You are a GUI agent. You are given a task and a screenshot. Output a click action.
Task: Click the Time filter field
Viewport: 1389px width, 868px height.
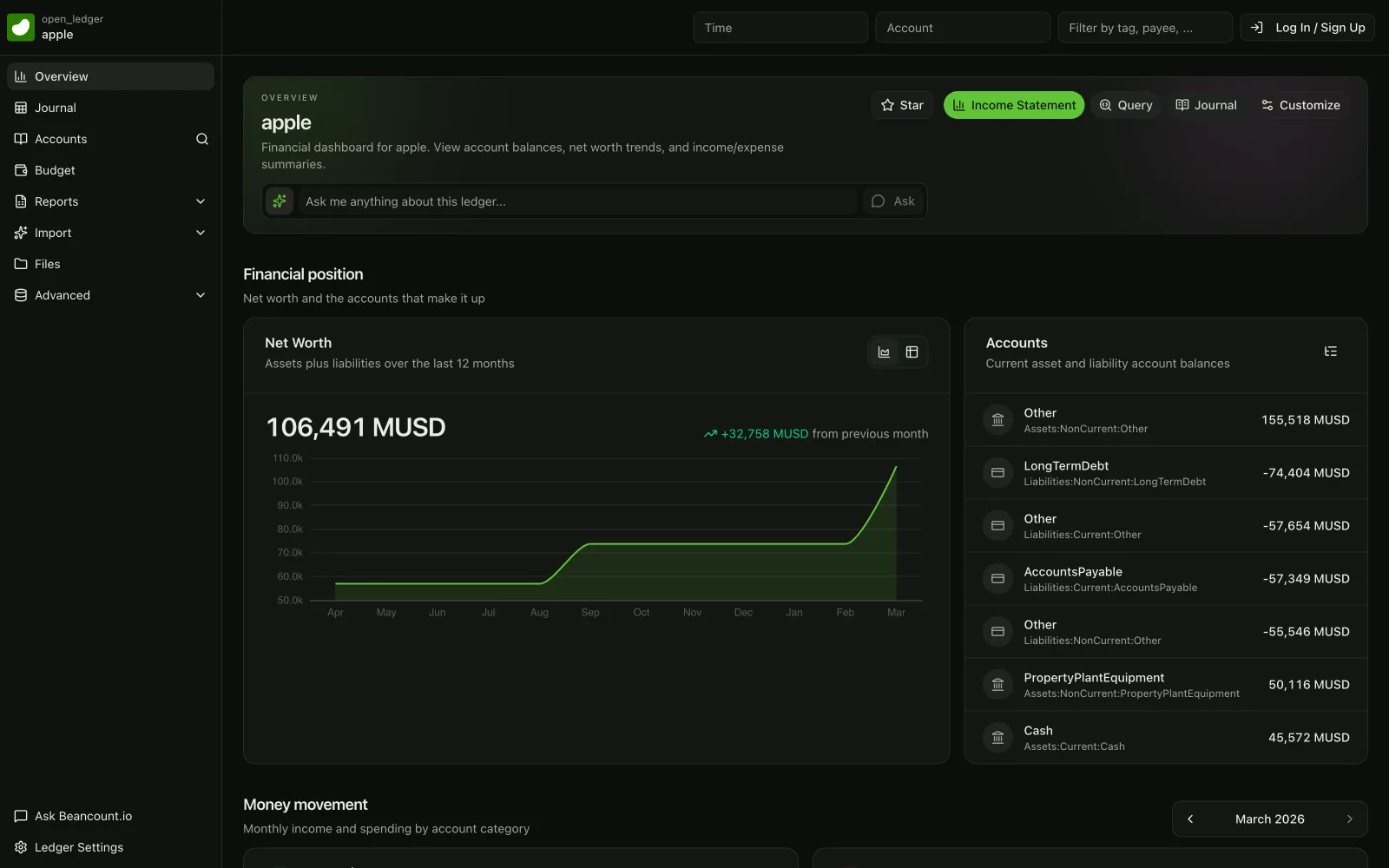click(780, 28)
